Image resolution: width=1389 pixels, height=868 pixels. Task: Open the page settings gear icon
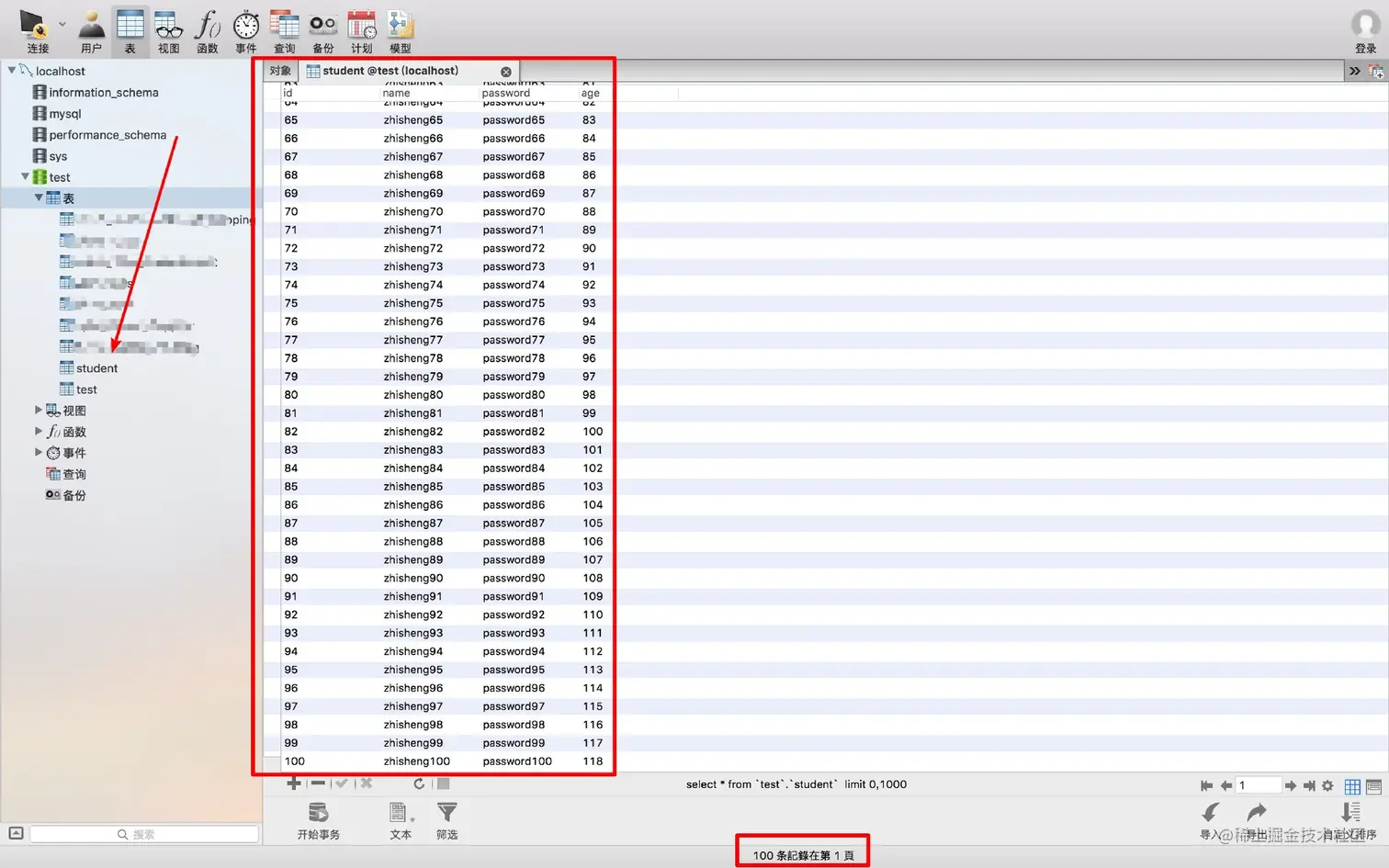(x=1327, y=785)
